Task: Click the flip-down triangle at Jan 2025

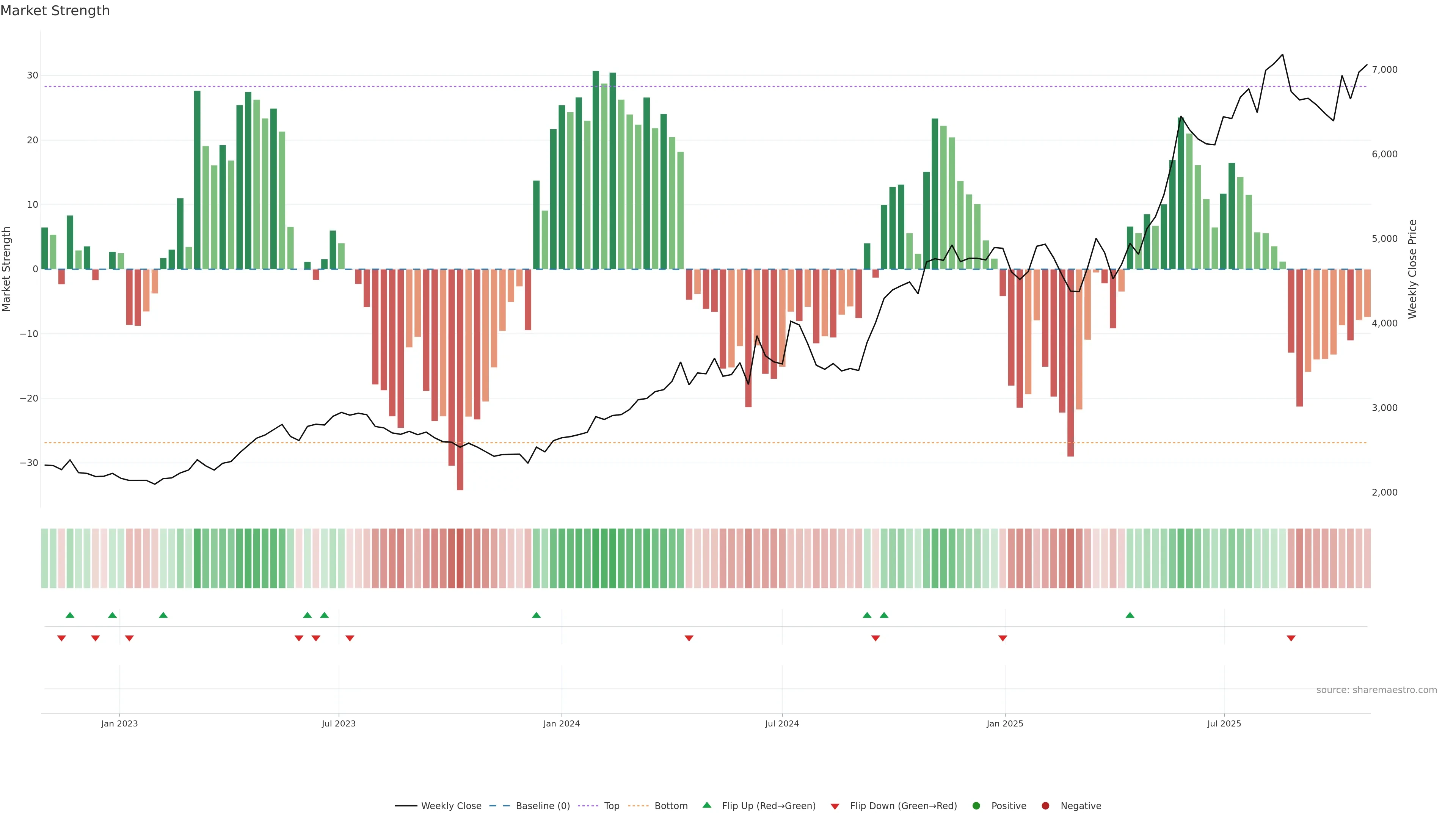Action: tap(1003, 638)
